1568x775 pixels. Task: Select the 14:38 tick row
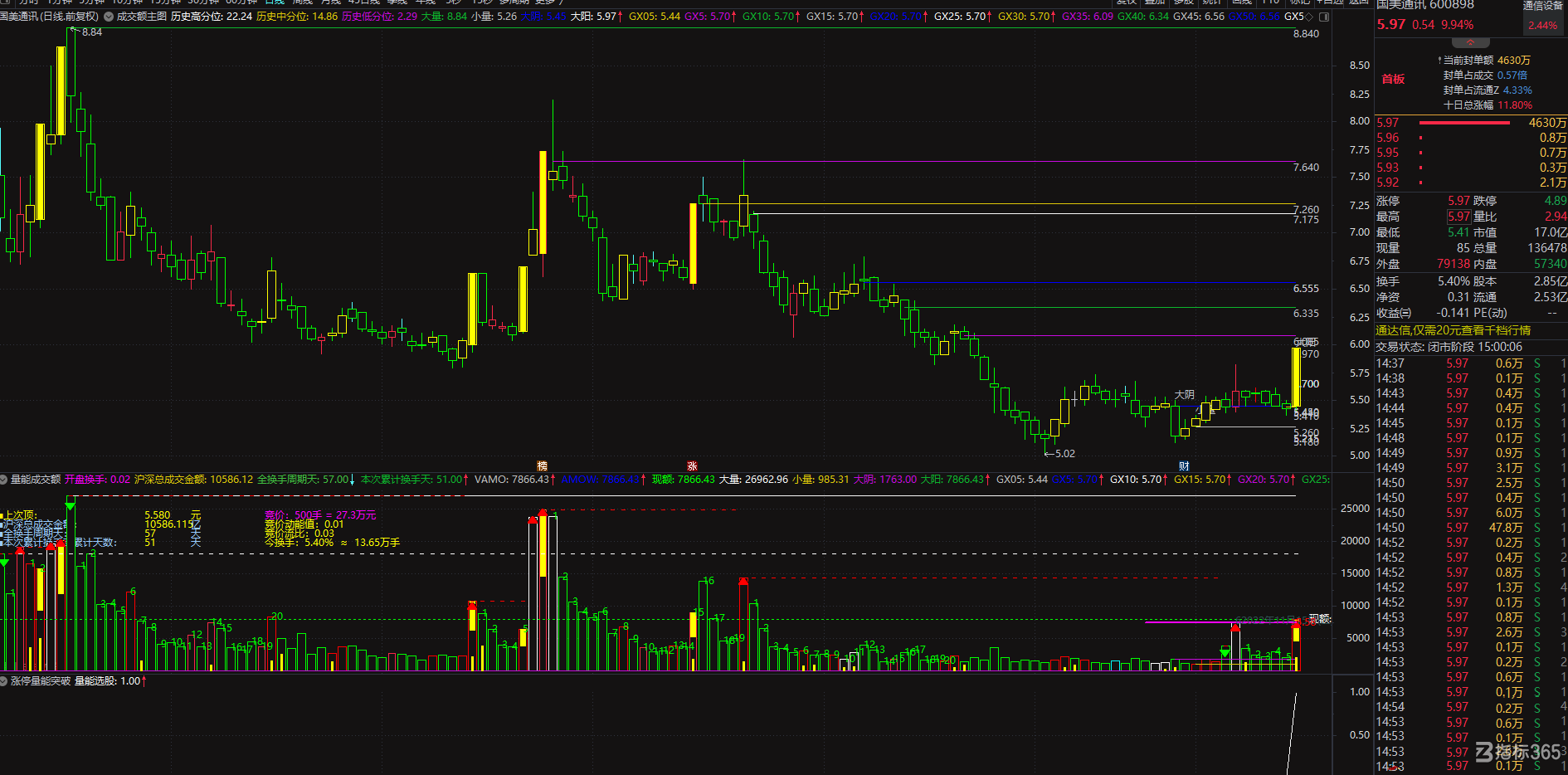1471,378
